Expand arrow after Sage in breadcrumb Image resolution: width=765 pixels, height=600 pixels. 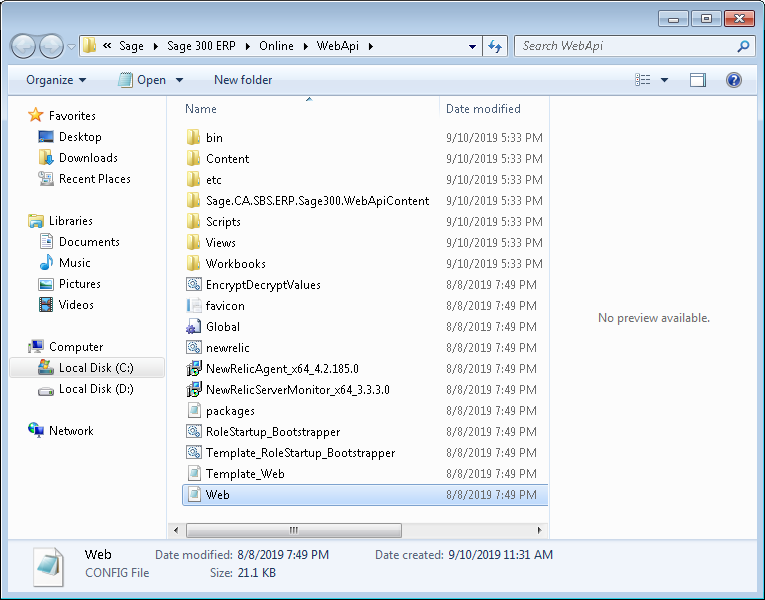pos(156,46)
